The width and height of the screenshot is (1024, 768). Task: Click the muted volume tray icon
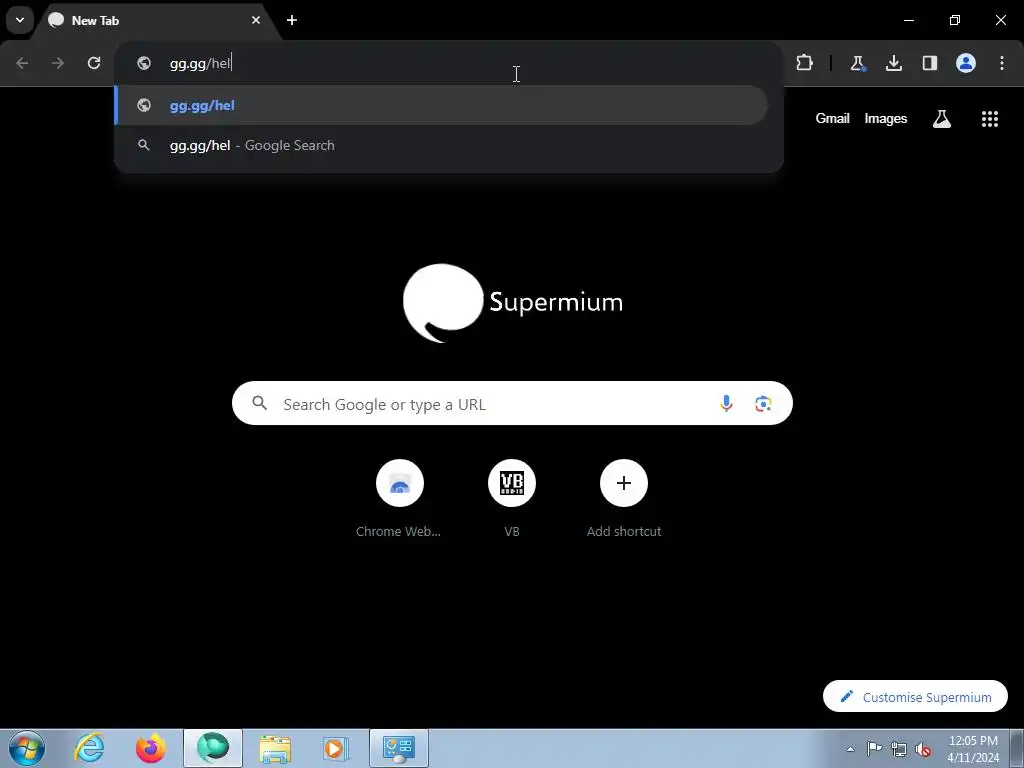point(923,749)
